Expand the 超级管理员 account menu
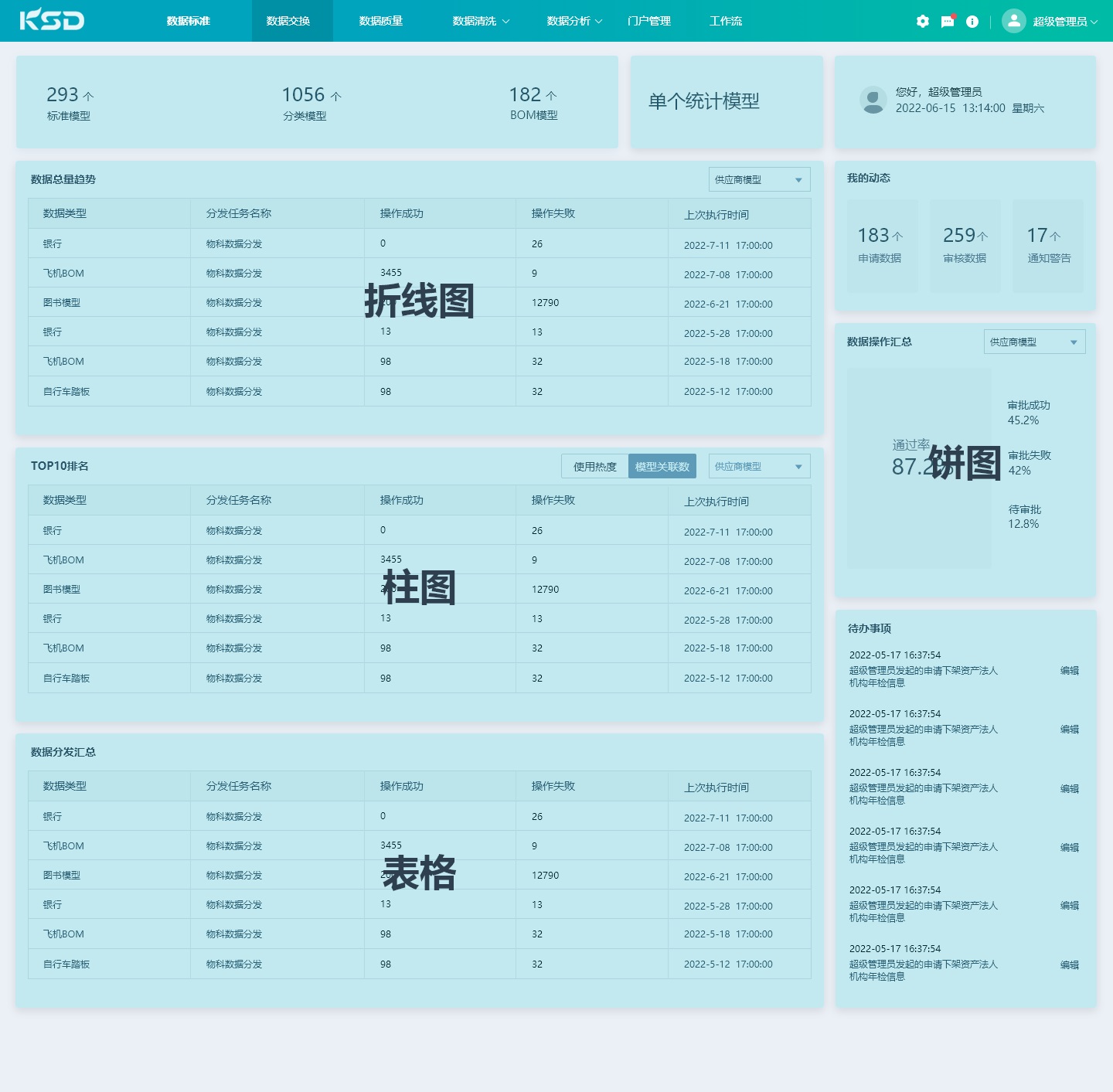The height and width of the screenshot is (1092, 1113). 1065,22
